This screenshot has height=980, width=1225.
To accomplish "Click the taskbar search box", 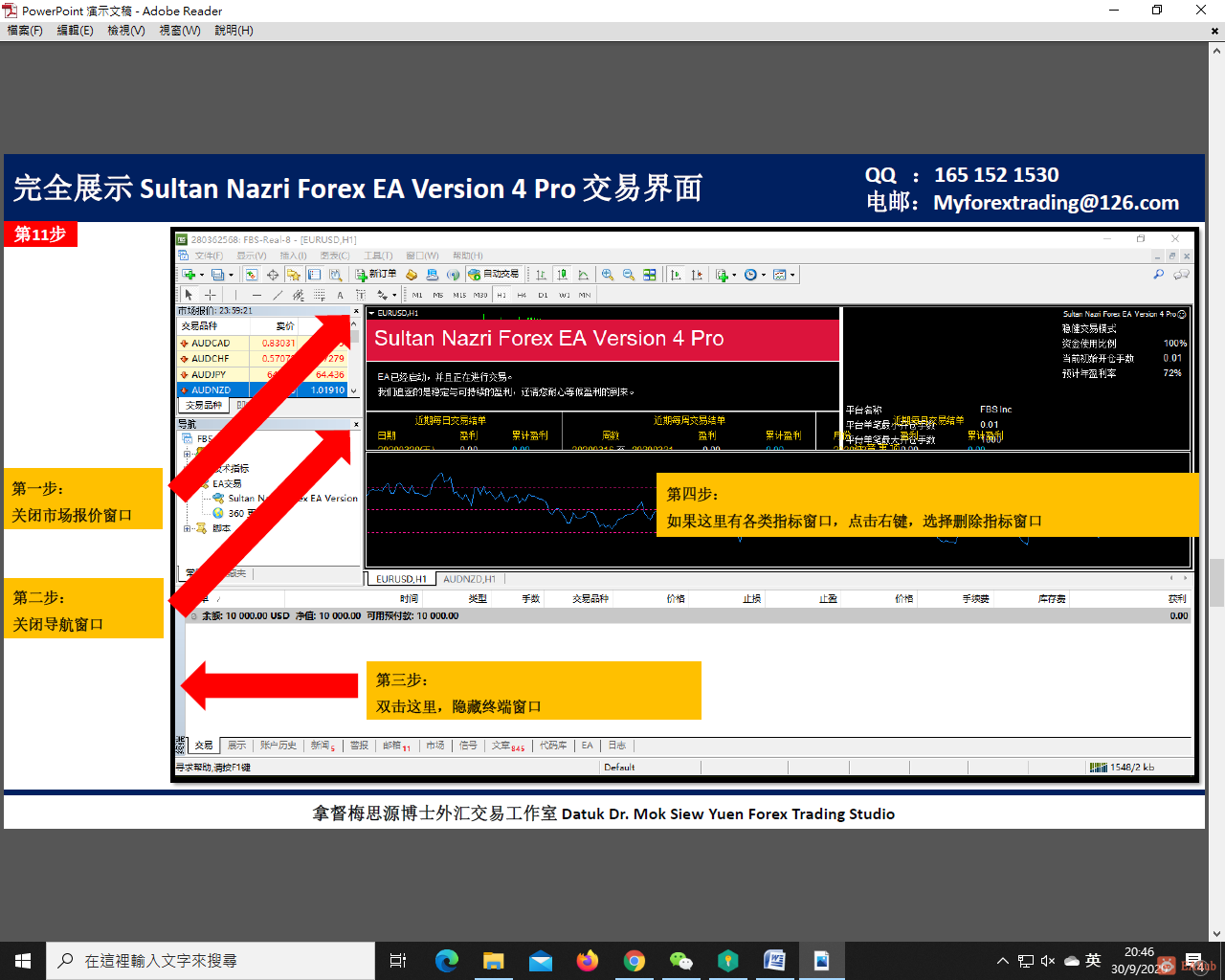I will tap(211, 961).
